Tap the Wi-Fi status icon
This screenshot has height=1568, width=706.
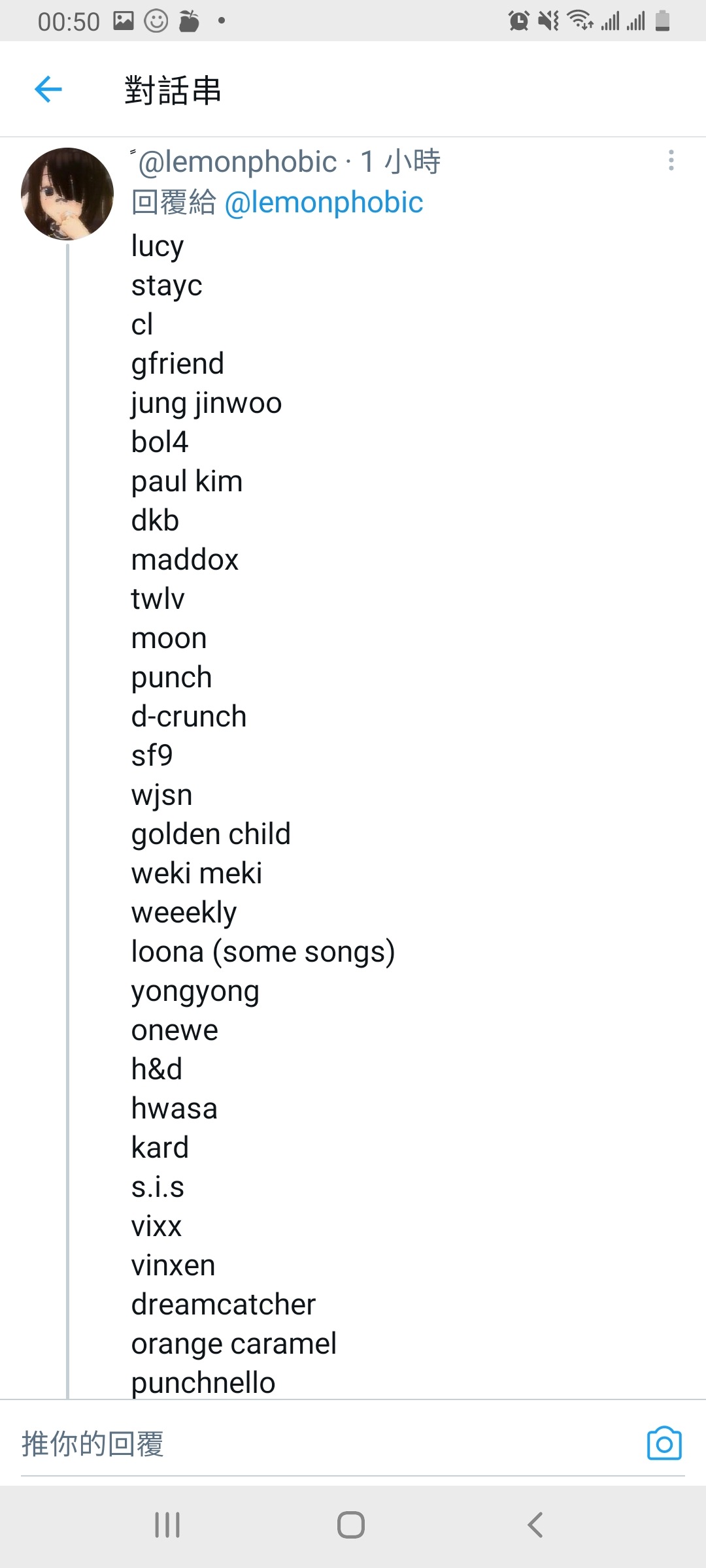click(x=580, y=21)
